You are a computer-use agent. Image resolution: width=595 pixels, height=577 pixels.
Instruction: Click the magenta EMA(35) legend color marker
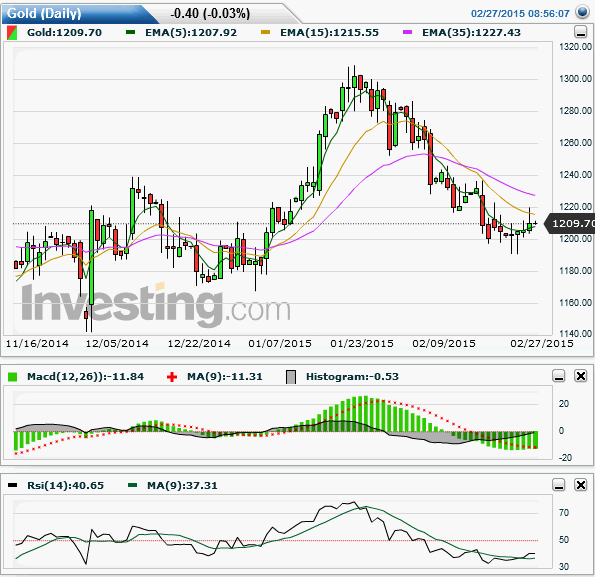408,33
